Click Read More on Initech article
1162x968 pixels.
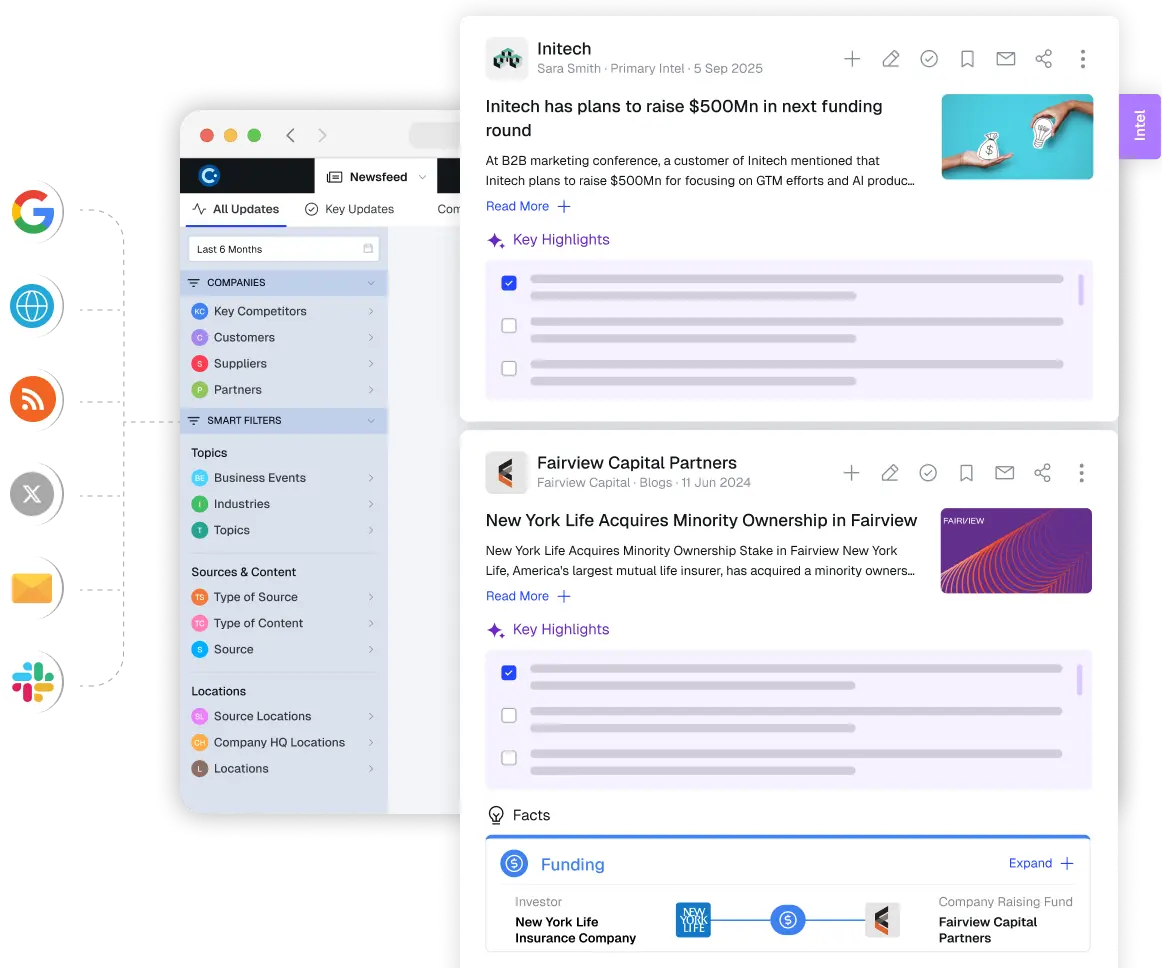point(528,206)
